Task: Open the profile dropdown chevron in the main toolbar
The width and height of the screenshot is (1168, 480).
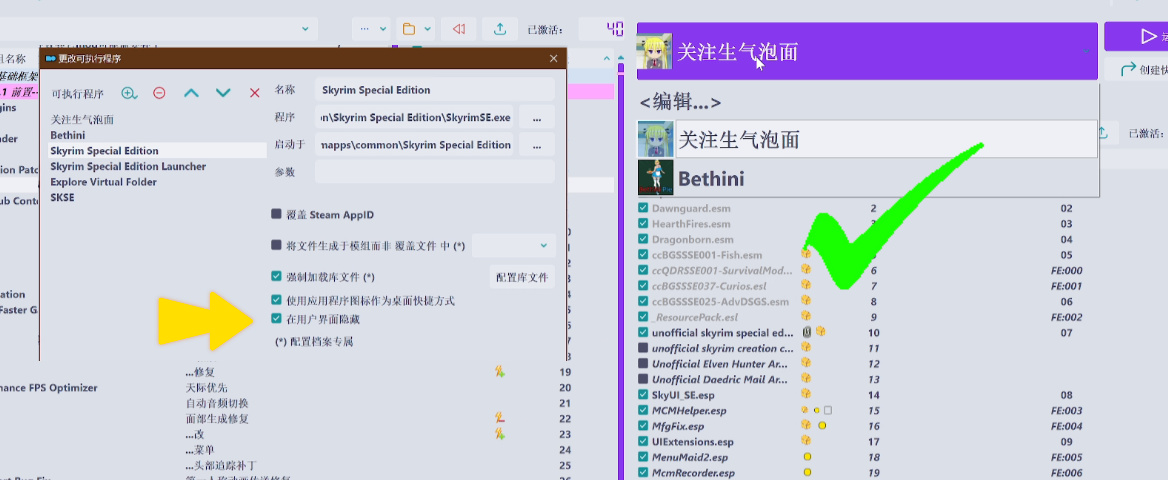Action: tap(305, 29)
